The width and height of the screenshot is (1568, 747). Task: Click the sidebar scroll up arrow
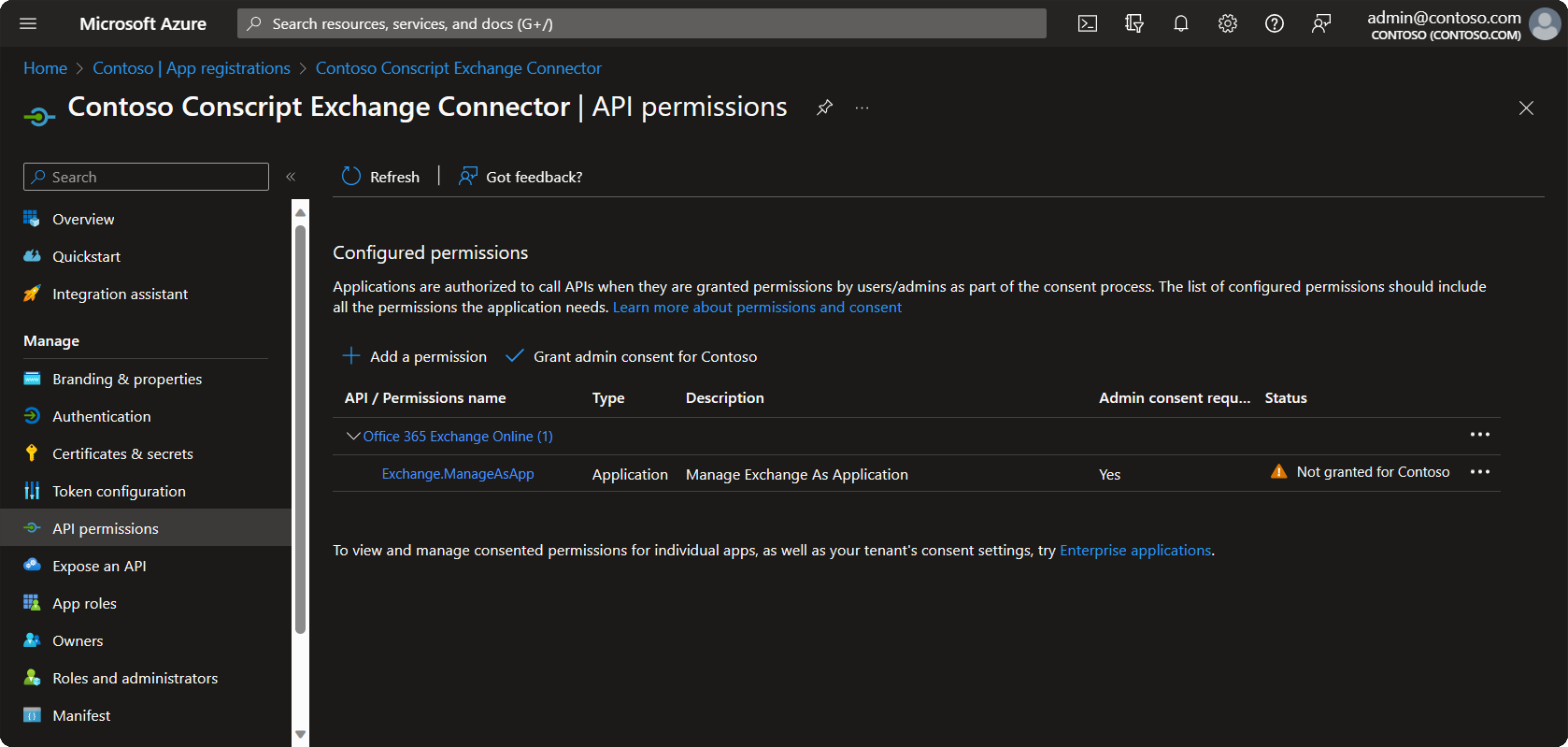(300, 212)
